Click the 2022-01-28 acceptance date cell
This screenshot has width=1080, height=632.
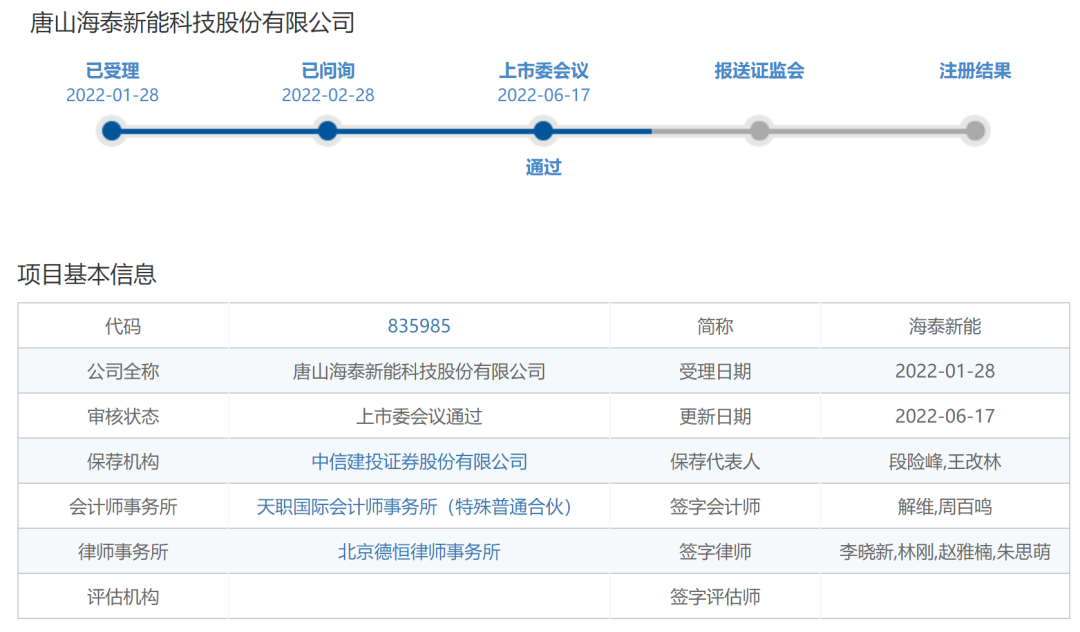(x=945, y=371)
